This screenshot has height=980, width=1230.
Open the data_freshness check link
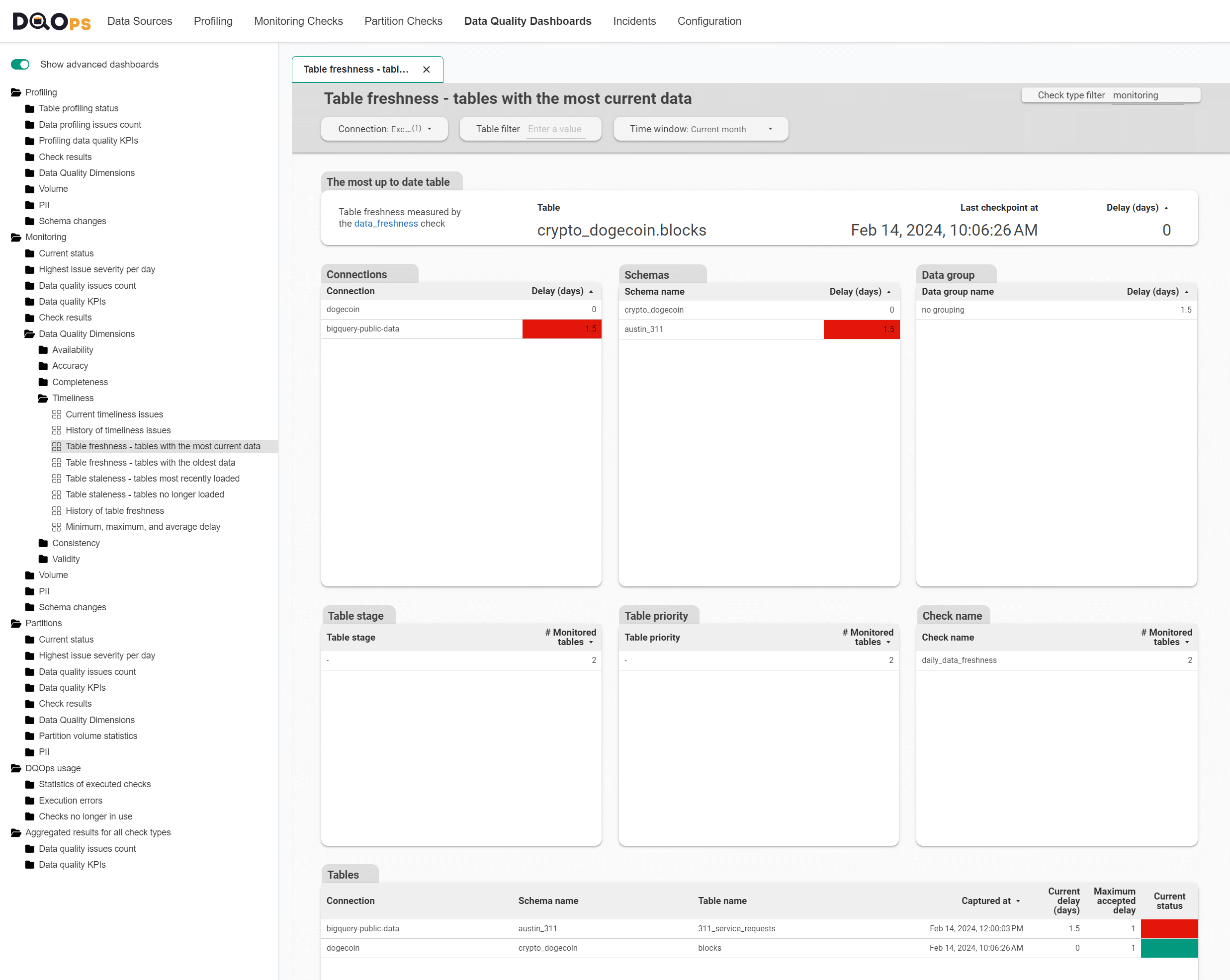[x=386, y=224]
